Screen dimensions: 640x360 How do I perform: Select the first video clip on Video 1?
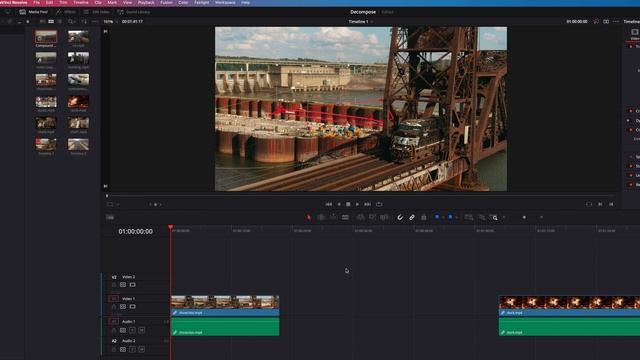click(225, 306)
